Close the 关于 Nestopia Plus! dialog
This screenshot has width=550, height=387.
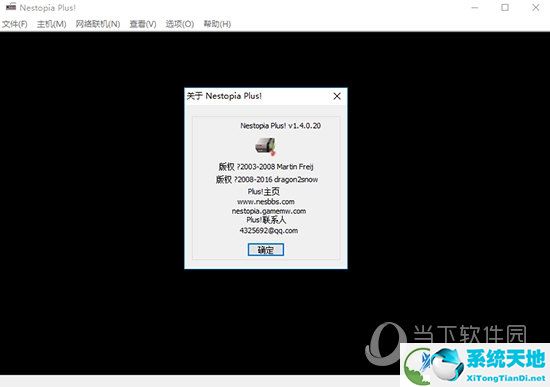[x=337, y=96]
